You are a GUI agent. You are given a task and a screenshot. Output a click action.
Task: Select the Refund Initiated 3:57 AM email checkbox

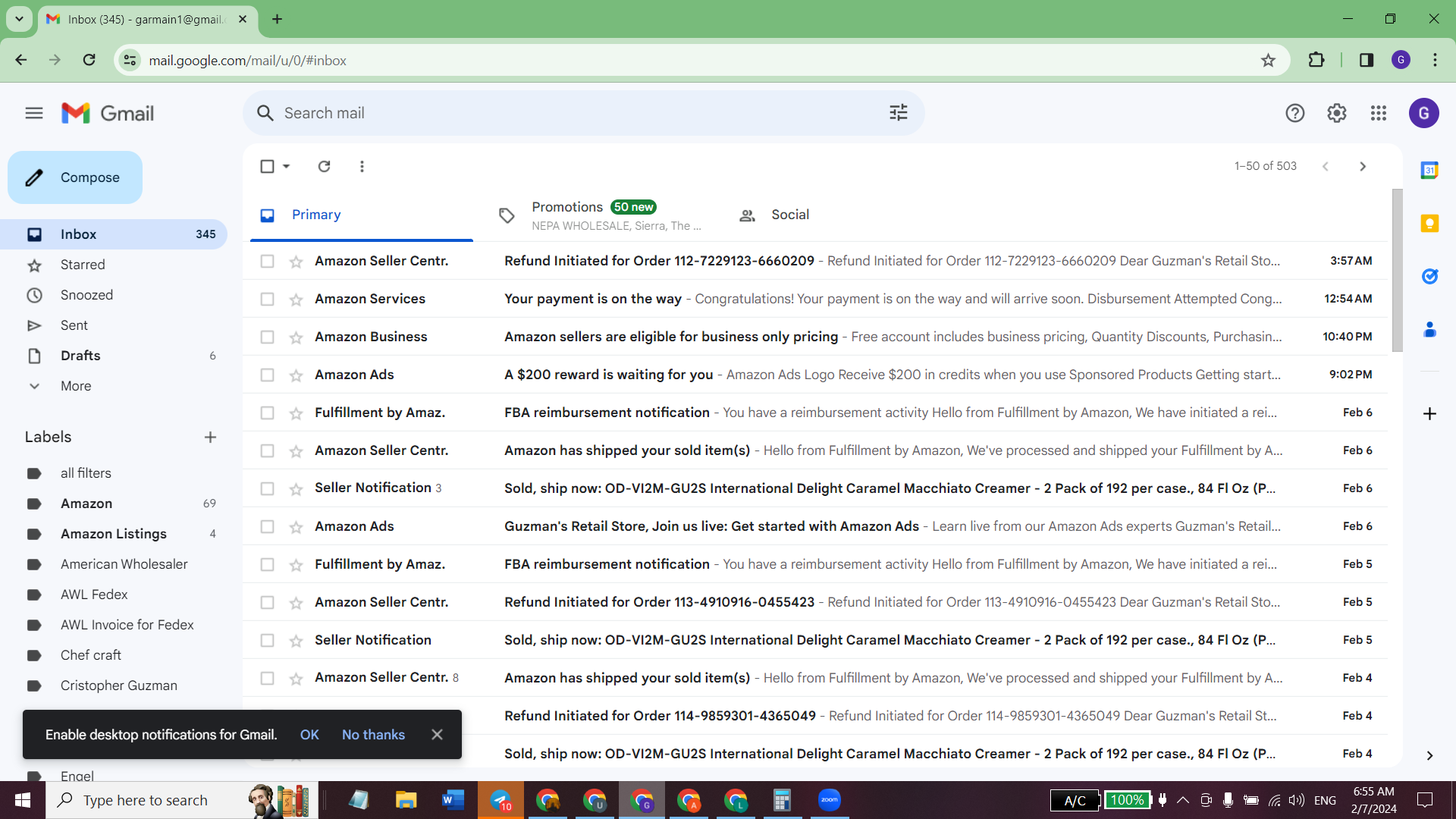tap(267, 261)
